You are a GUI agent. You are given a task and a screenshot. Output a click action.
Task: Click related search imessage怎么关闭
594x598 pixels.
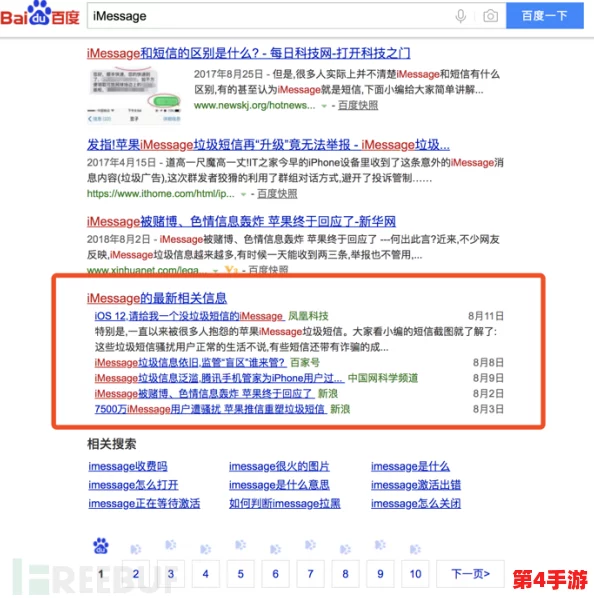(416, 504)
